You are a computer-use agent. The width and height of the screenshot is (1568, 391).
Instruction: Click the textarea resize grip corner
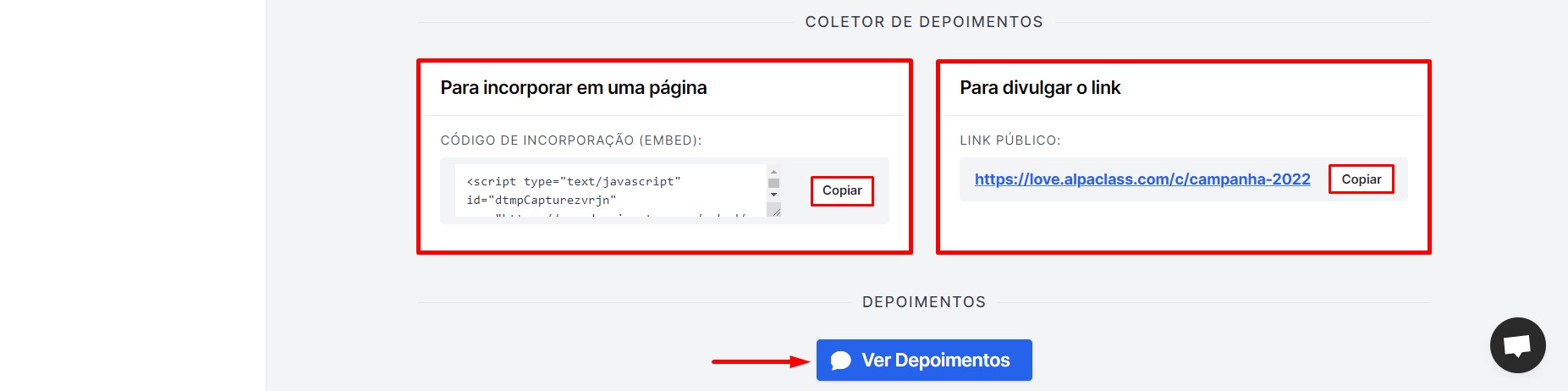coord(774,210)
